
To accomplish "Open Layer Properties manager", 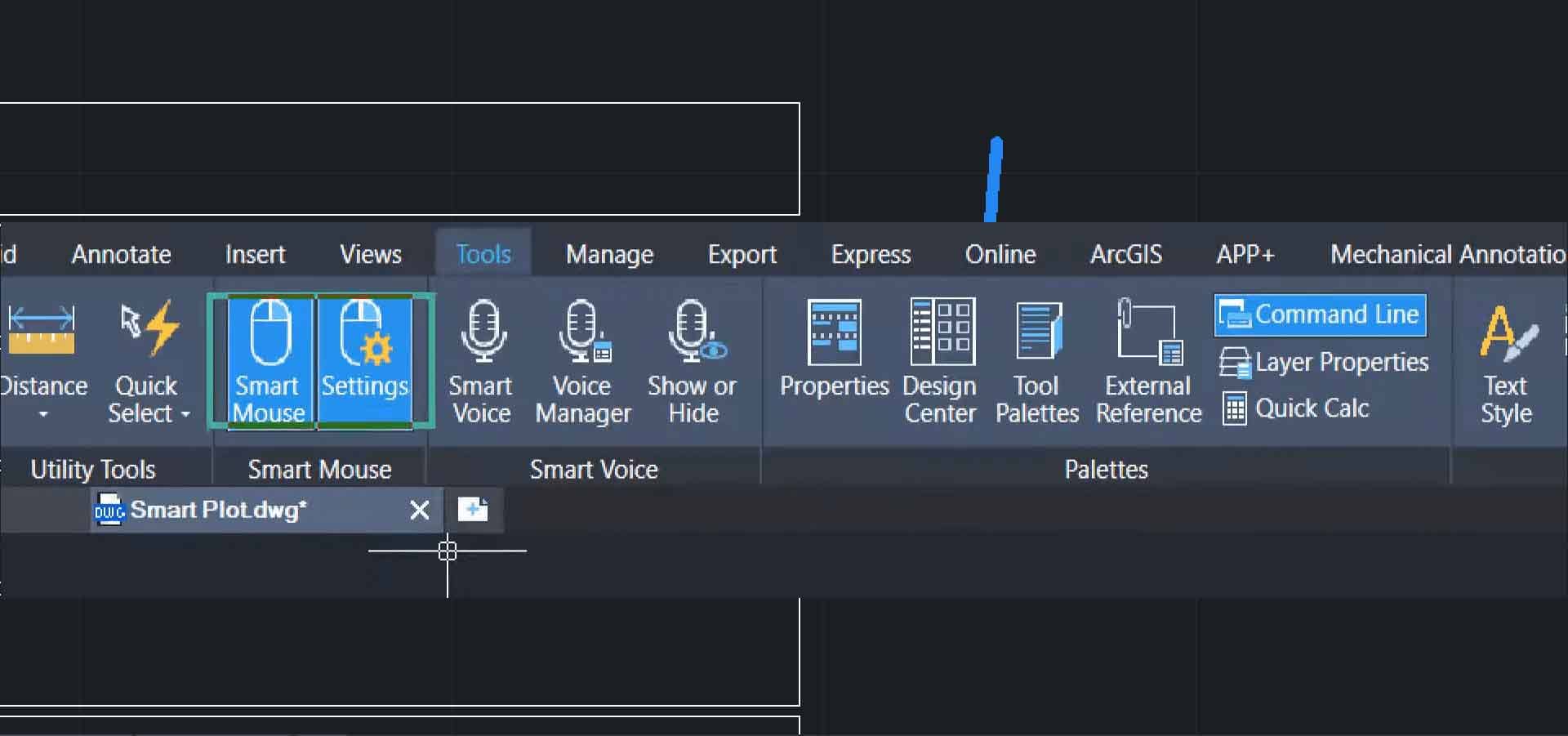I will pos(1324,362).
